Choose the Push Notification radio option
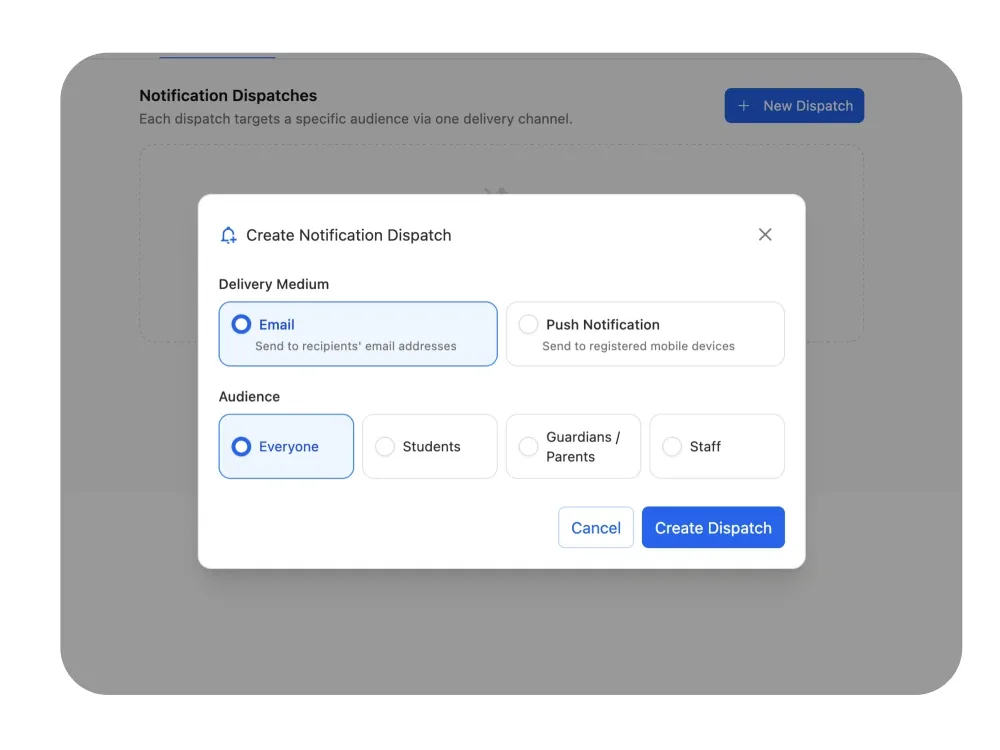The width and height of the screenshot is (1000, 750). 528,324
